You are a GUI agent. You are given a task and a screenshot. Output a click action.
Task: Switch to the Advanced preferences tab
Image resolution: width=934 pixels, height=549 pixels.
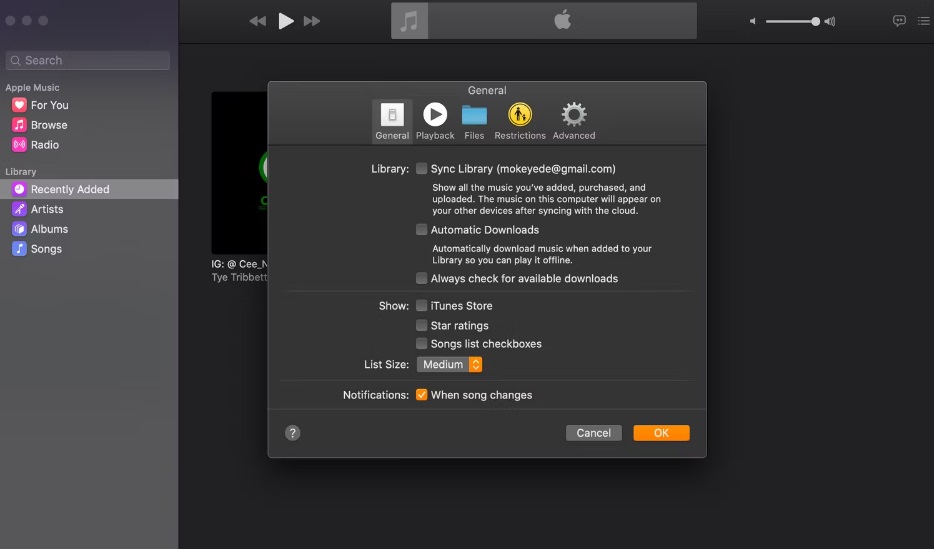pyautogui.click(x=574, y=121)
